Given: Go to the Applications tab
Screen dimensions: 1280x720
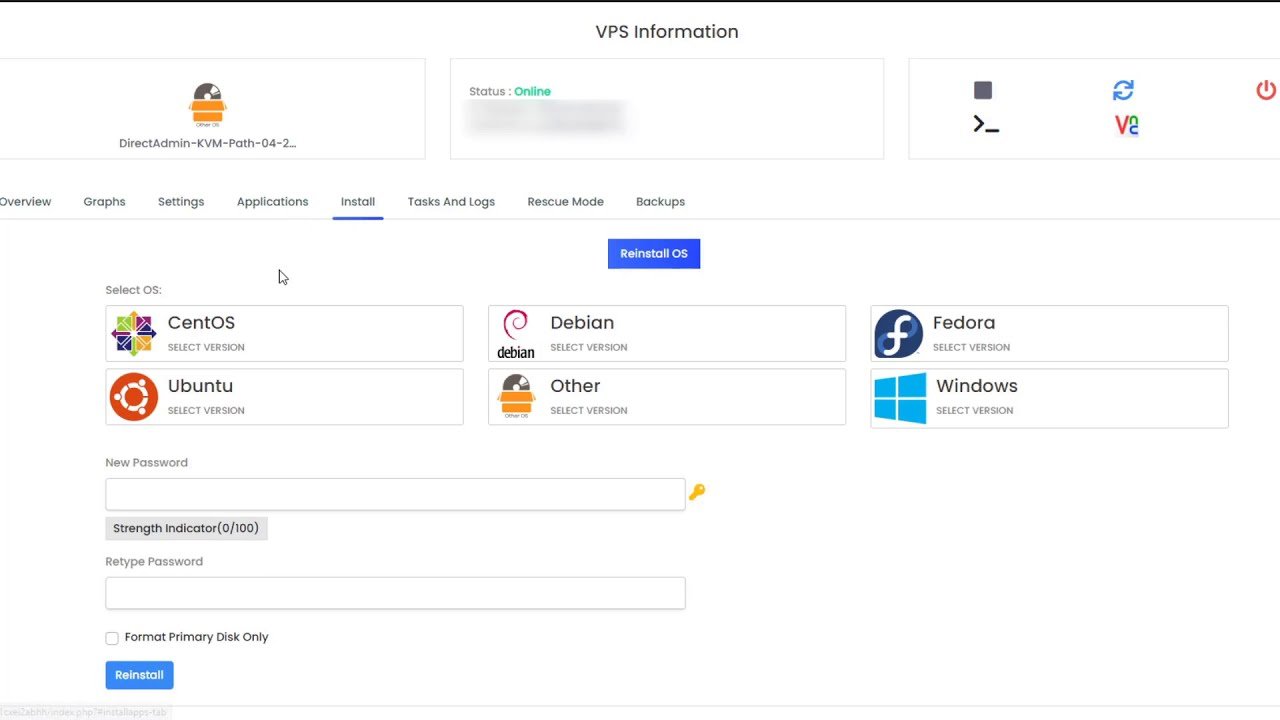Looking at the screenshot, I should click(272, 201).
